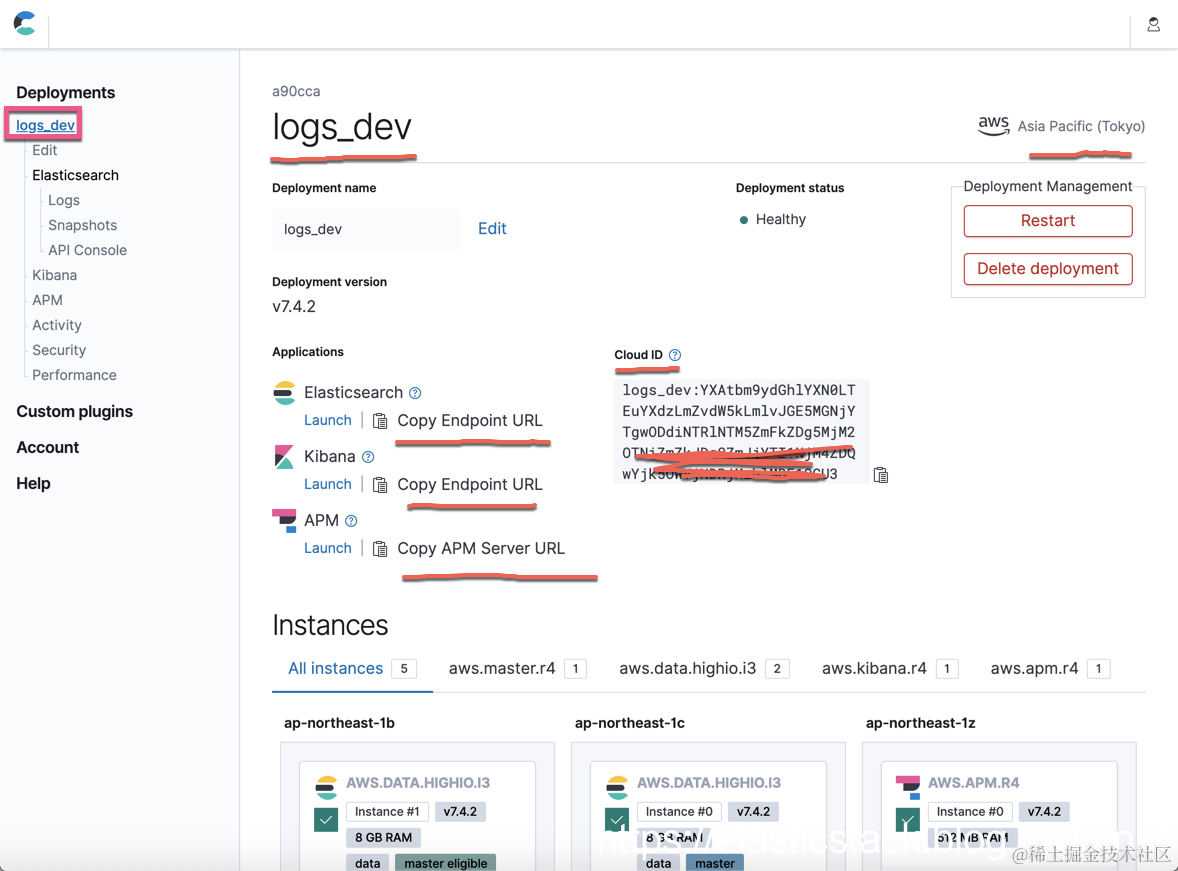The width and height of the screenshot is (1178, 871).
Task: Open API Console in sidebar
Action: click(x=87, y=250)
